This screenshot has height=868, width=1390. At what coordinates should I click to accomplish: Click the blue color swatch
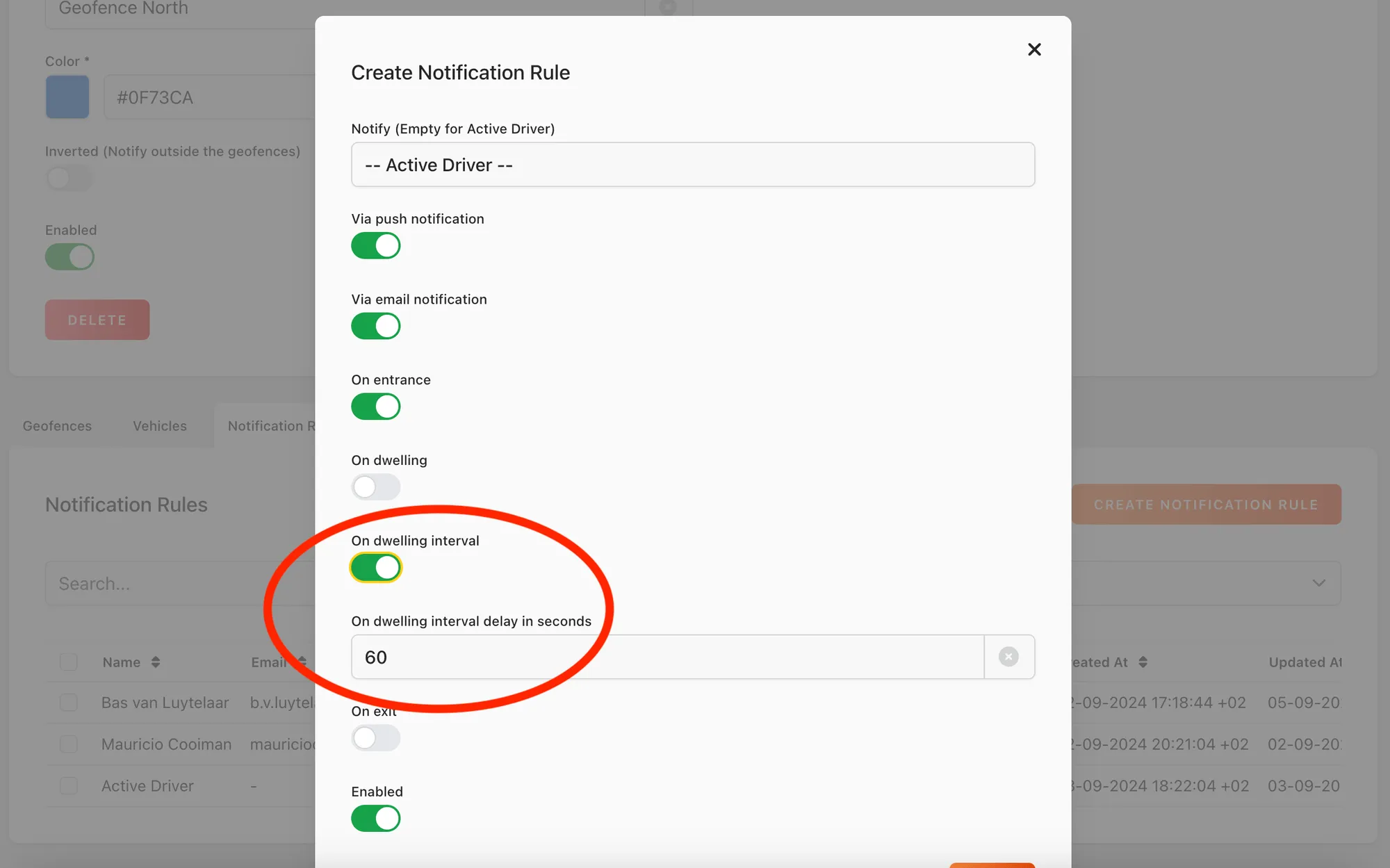tap(67, 97)
